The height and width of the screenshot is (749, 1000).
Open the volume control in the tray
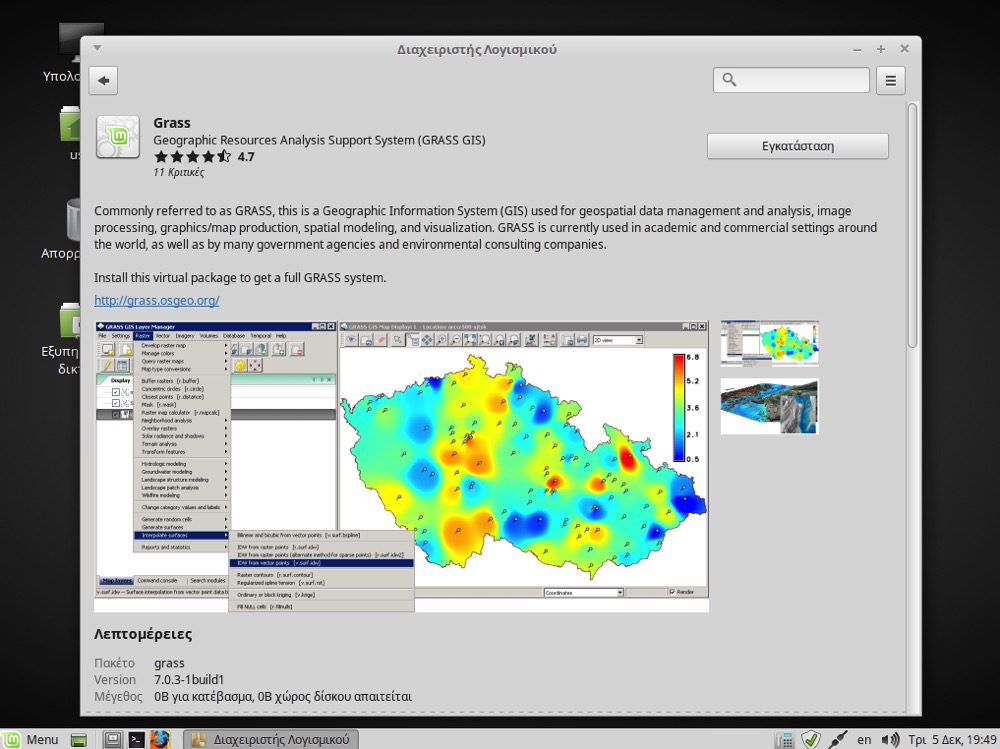point(890,739)
